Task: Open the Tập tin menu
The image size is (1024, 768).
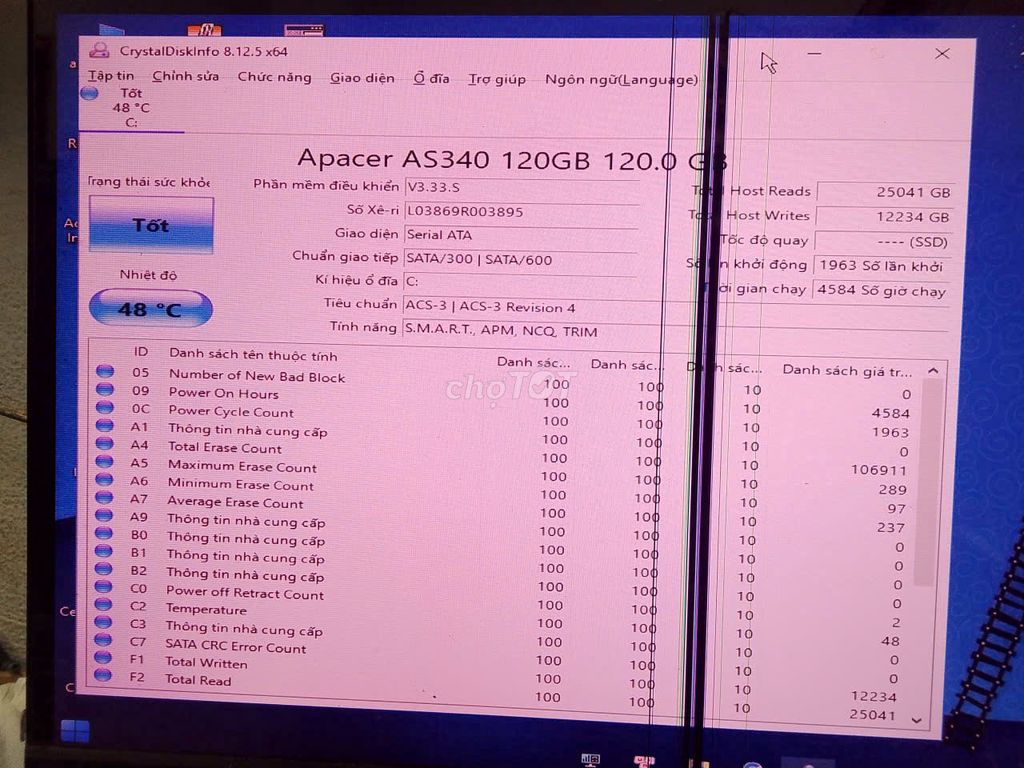Action: 111,76
